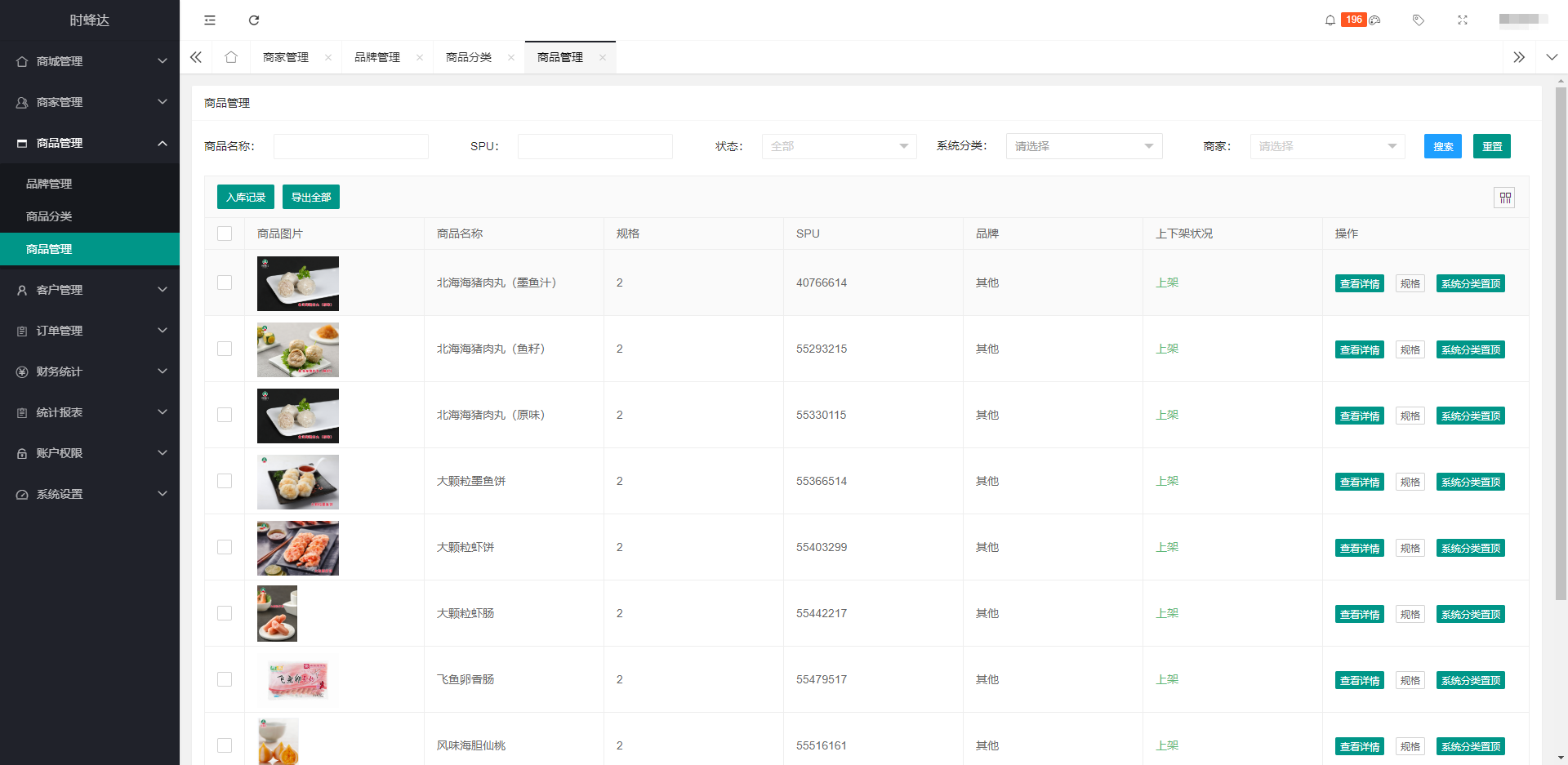The image size is (1568, 765).
Task: Select the 大颗粒虾肠 row checkbox
Action: coord(225,613)
